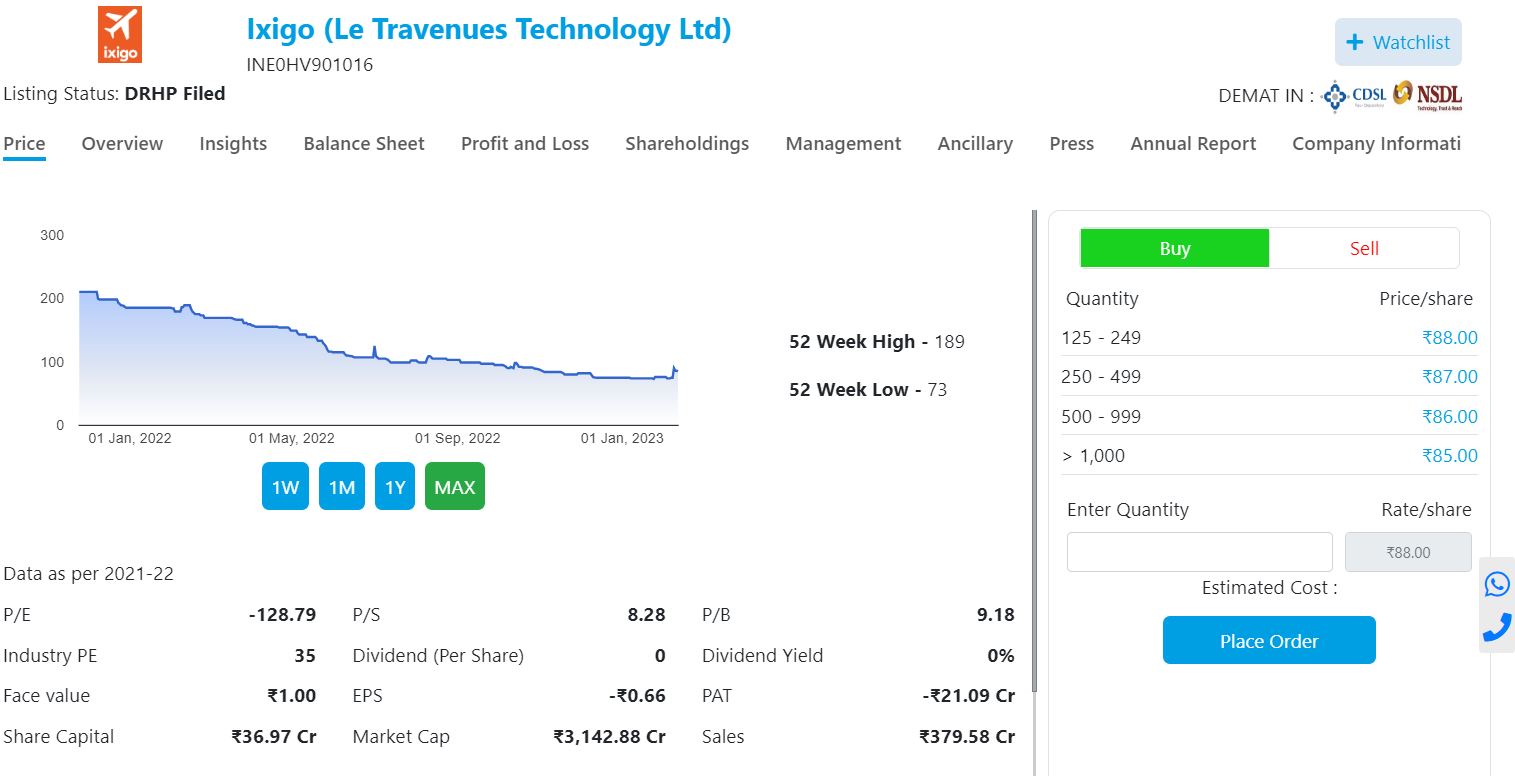
Task: Click the Data as per 2021-22 label
Action: pyautogui.click(x=88, y=574)
